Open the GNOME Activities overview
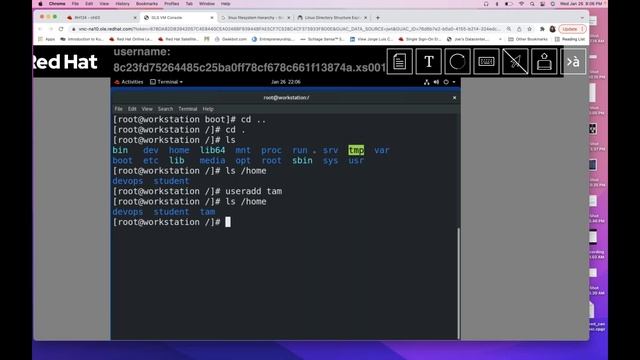This screenshot has width=640, height=360. click(129, 82)
